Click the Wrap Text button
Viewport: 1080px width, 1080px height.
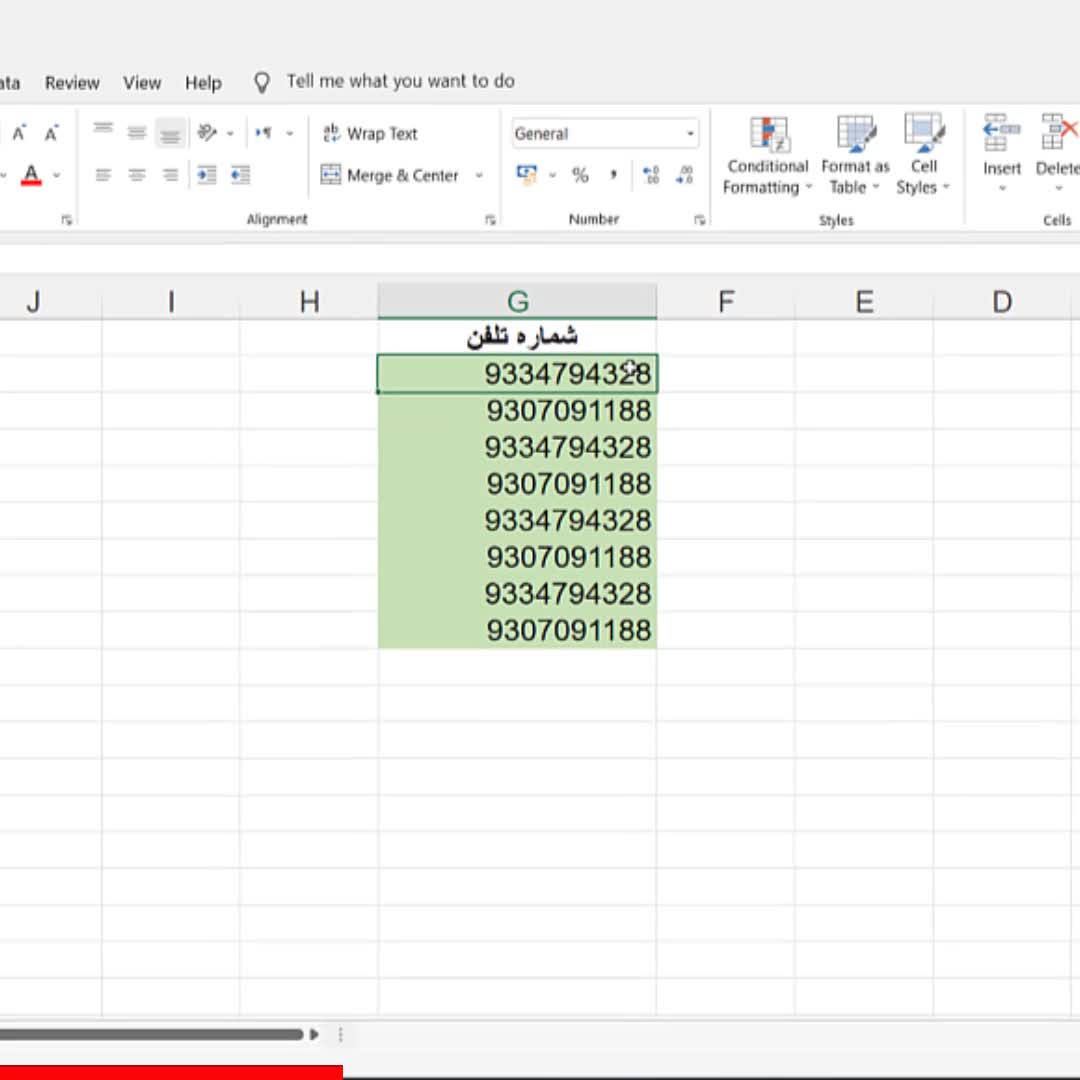pos(370,134)
